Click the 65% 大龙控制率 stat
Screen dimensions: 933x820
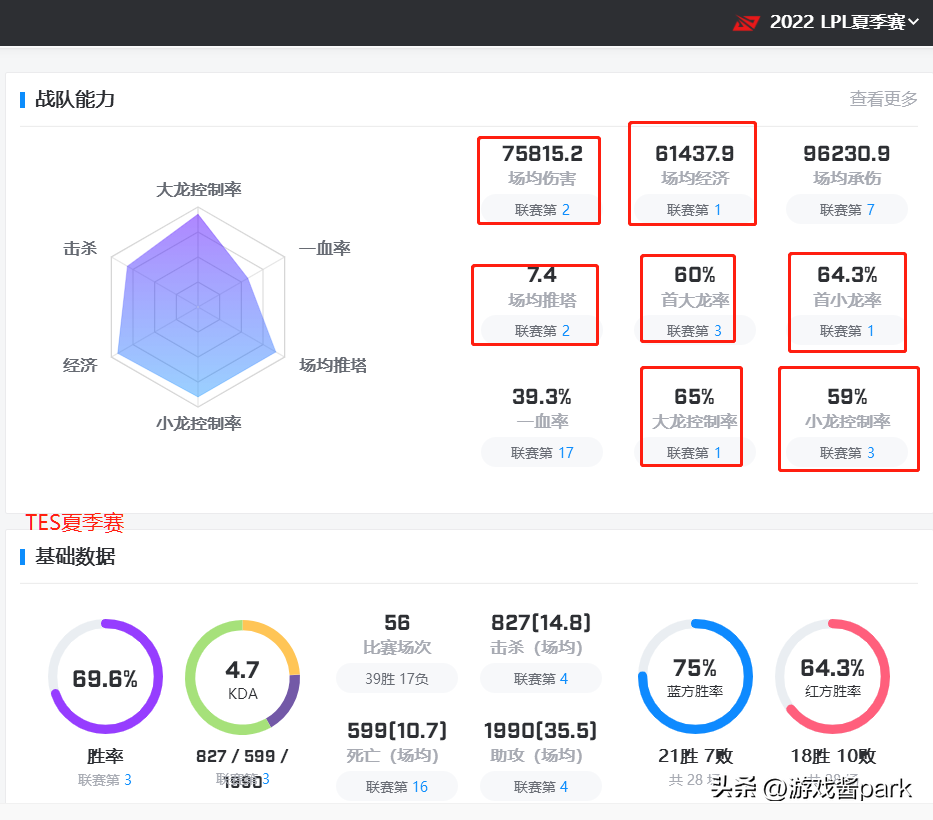pos(694,408)
